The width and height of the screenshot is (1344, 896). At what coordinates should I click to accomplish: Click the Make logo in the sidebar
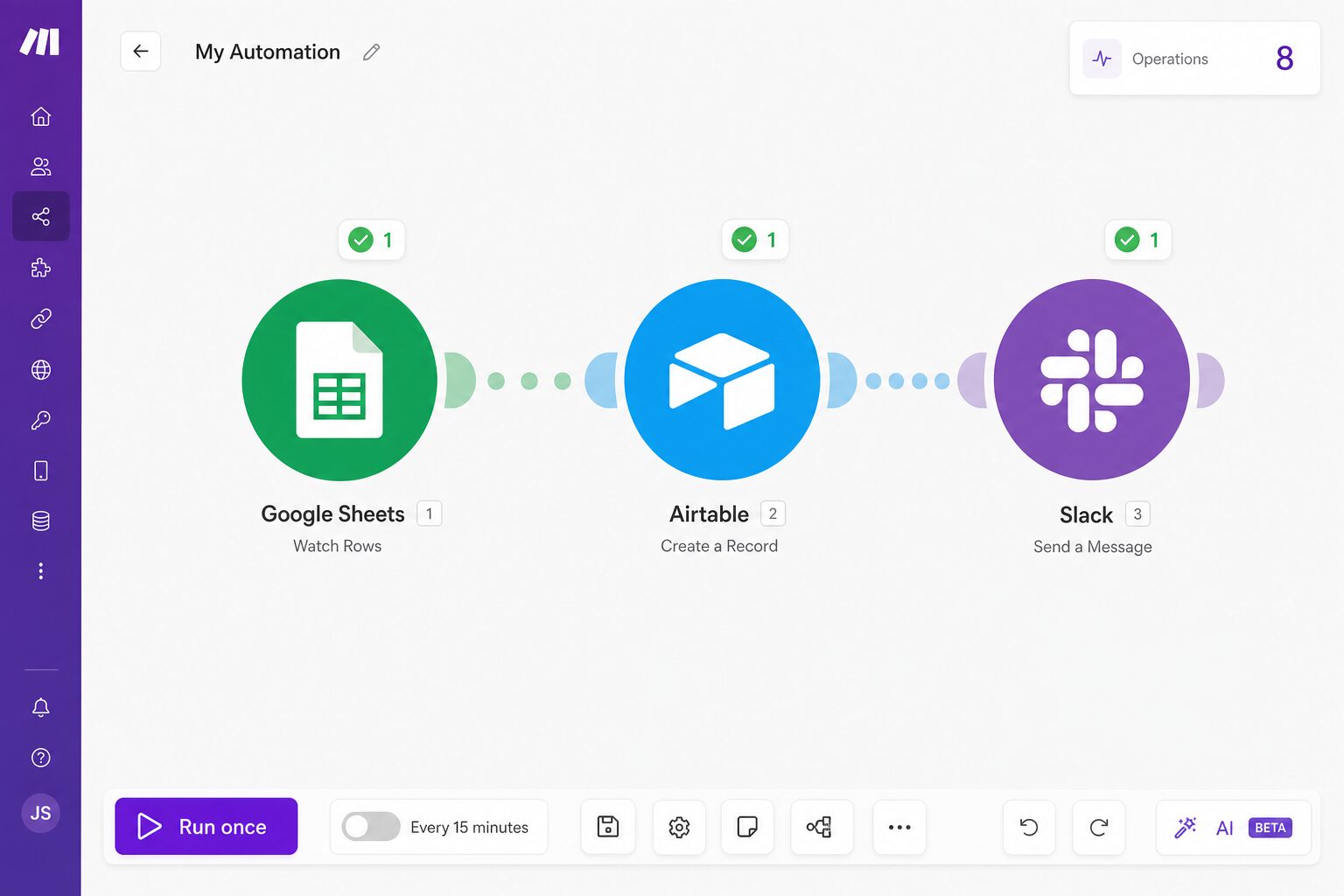(x=40, y=42)
